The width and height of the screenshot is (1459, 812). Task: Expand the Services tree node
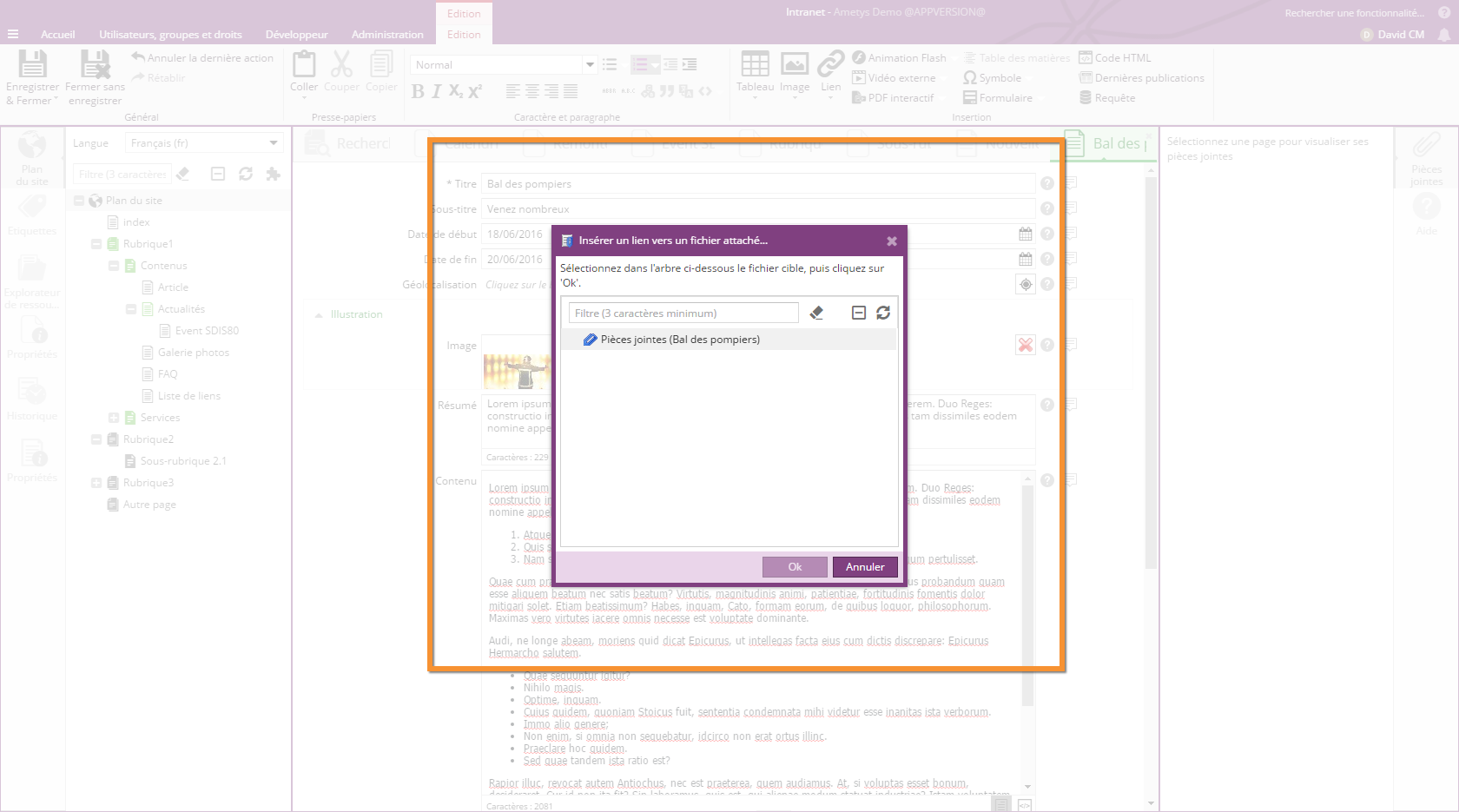[x=114, y=418]
